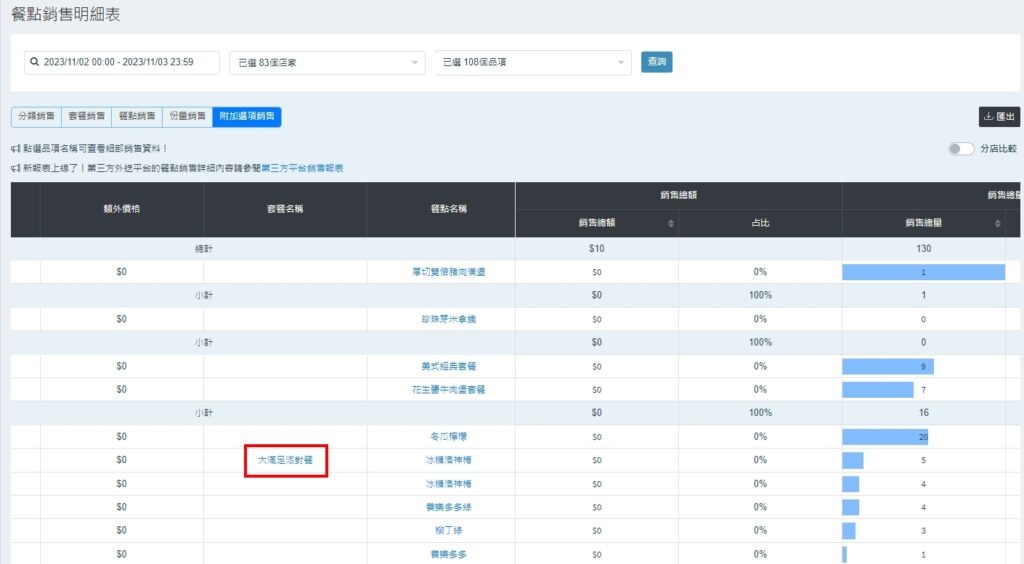Select the 附加選項銷售 tab

click(247, 117)
